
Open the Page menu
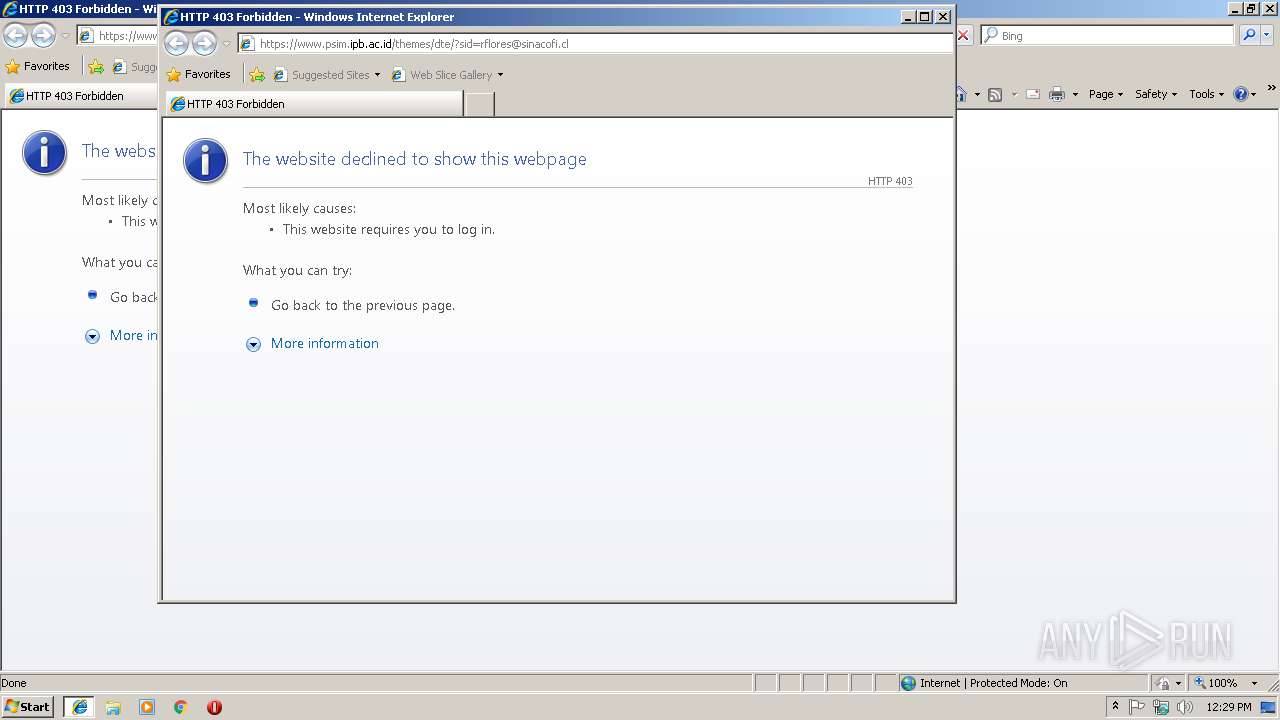(x=1106, y=94)
